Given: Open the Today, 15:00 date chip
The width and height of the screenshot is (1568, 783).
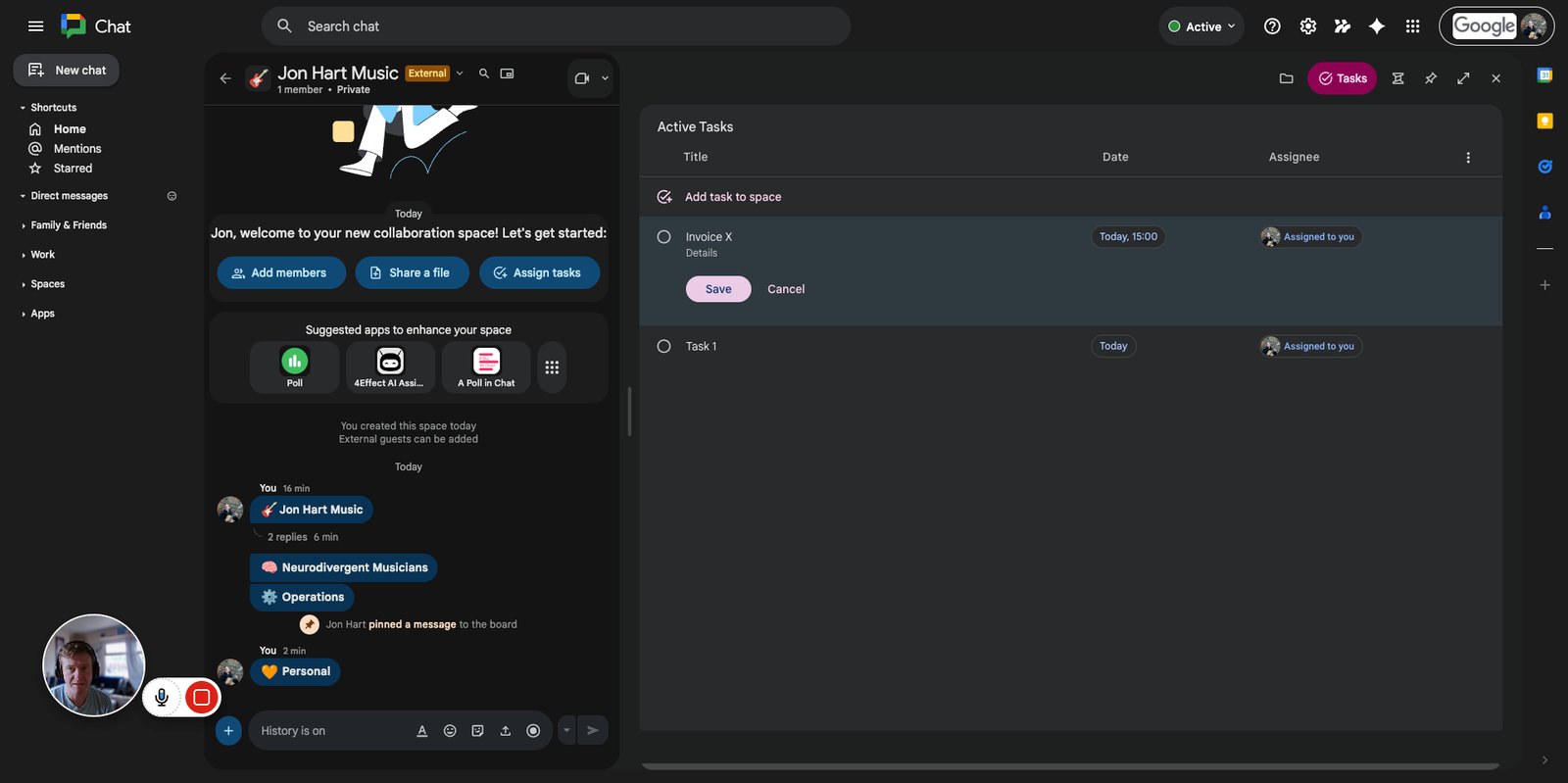Looking at the screenshot, I should pyautogui.click(x=1128, y=237).
